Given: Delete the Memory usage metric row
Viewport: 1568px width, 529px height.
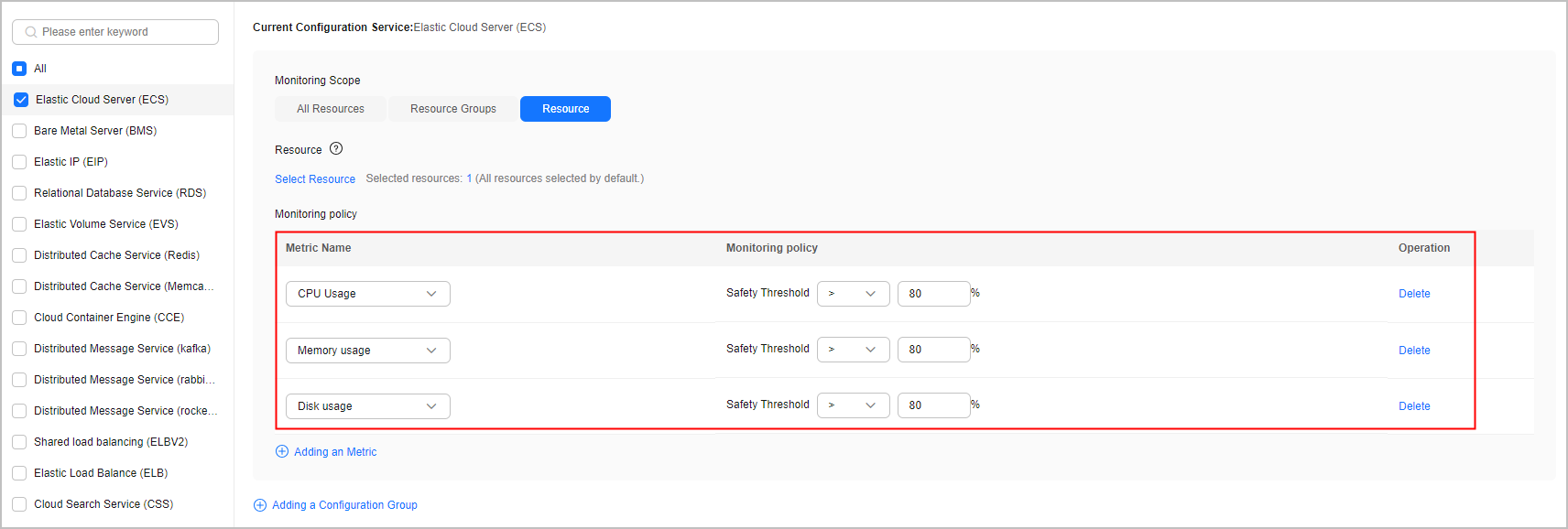Looking at the screenshot, I should point(1414,351).
